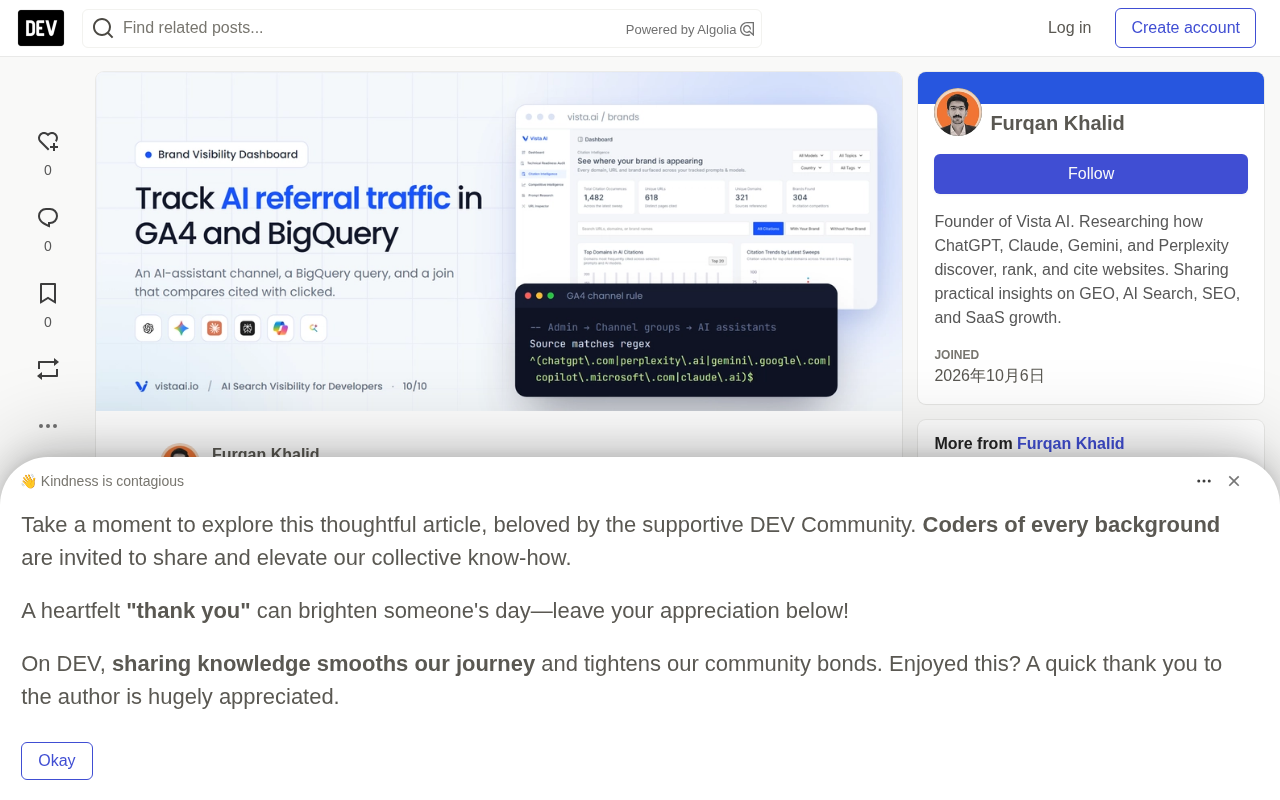1280x800 pixels.
Task: Click the Founder of Vista AI bio text
Action: pos(1088,270)
